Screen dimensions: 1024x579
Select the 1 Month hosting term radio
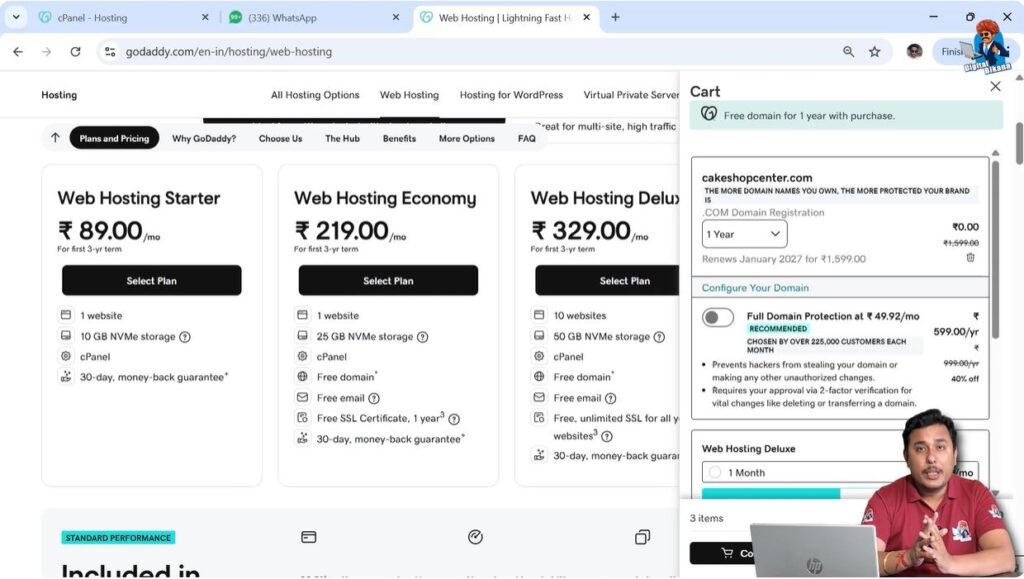click(x=715, y=472)
